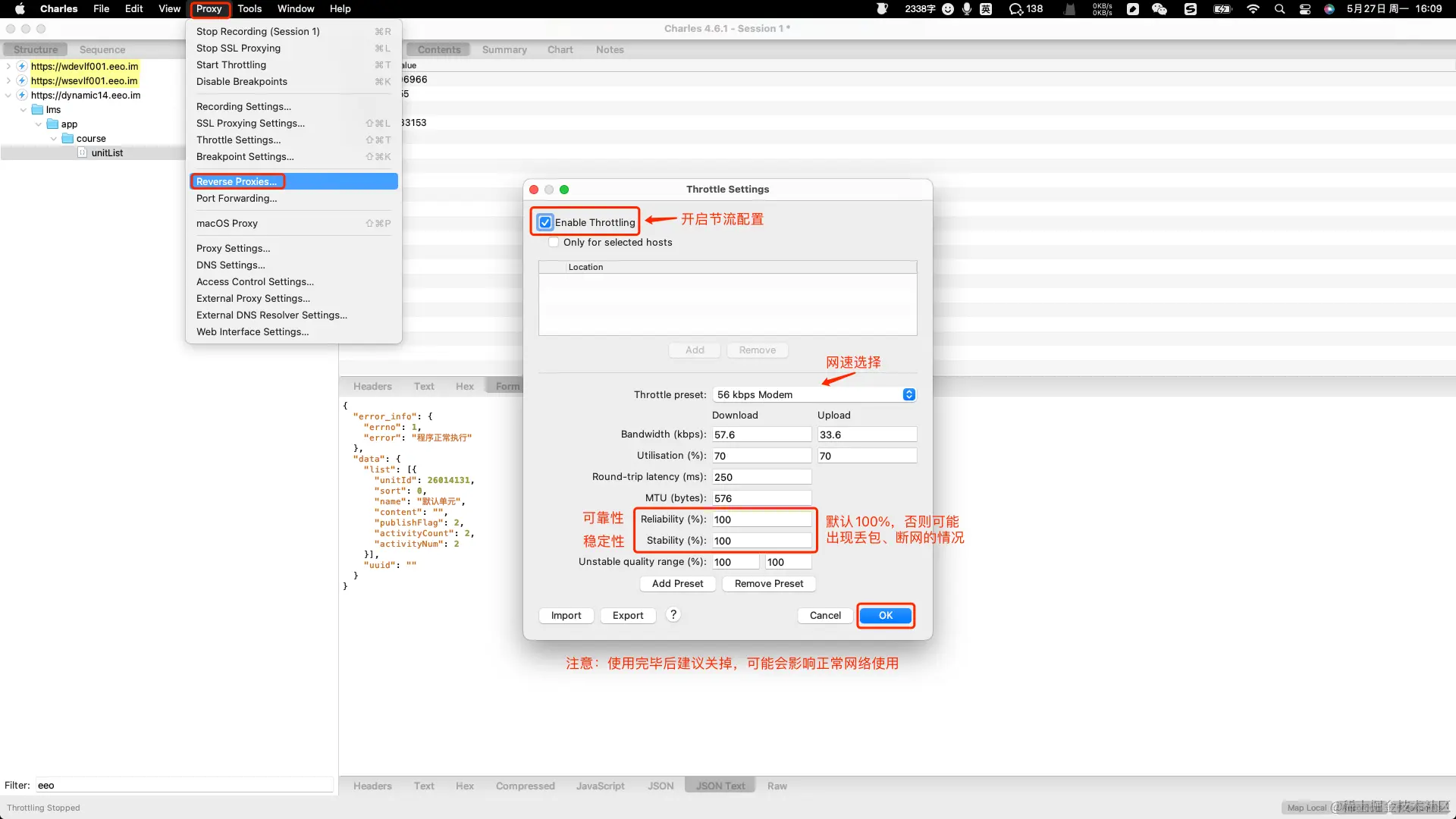
Task: Click the battery status icon
Action: (x=1222, y=9)
